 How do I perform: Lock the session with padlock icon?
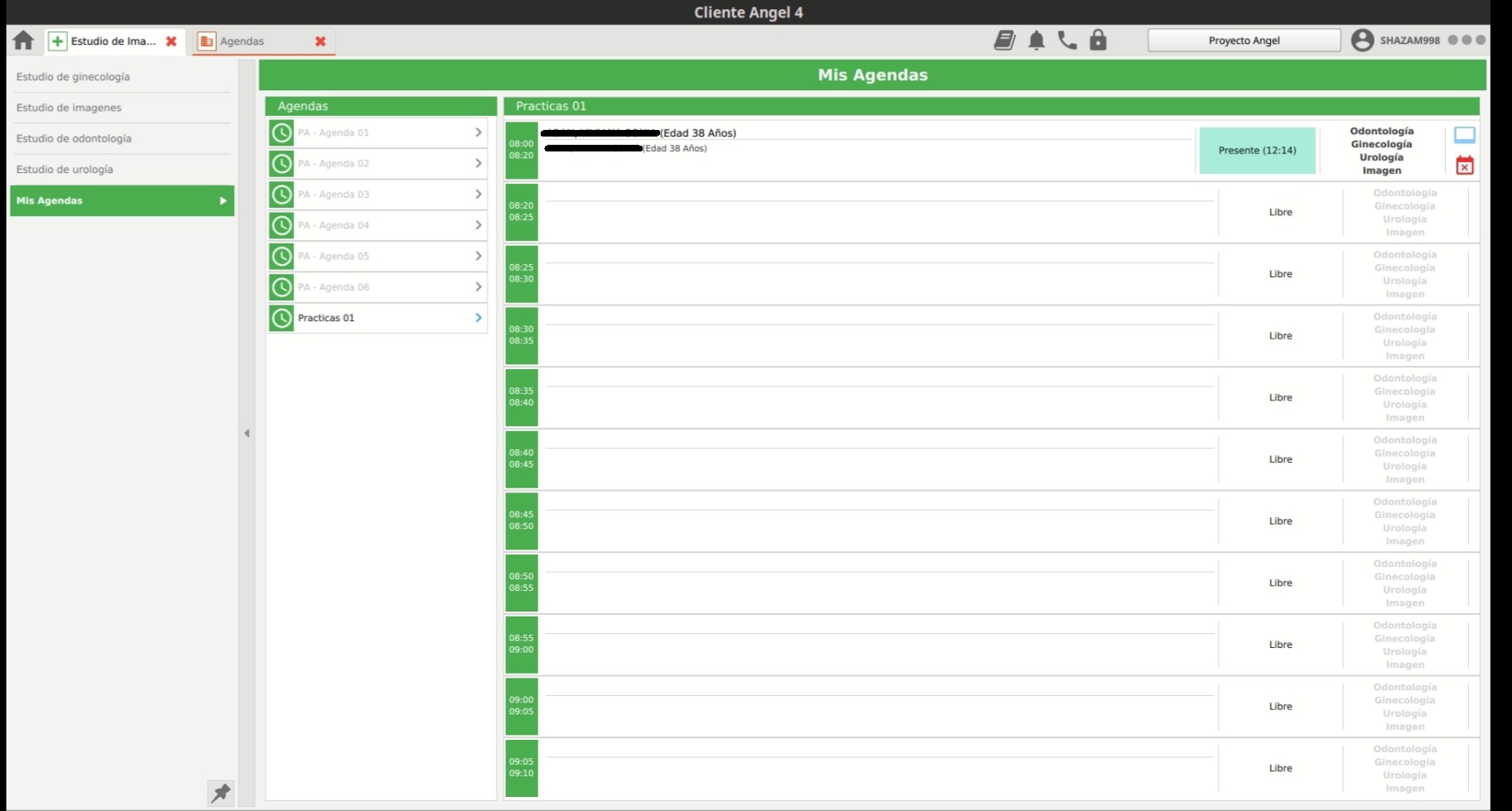click(1098, 40)
